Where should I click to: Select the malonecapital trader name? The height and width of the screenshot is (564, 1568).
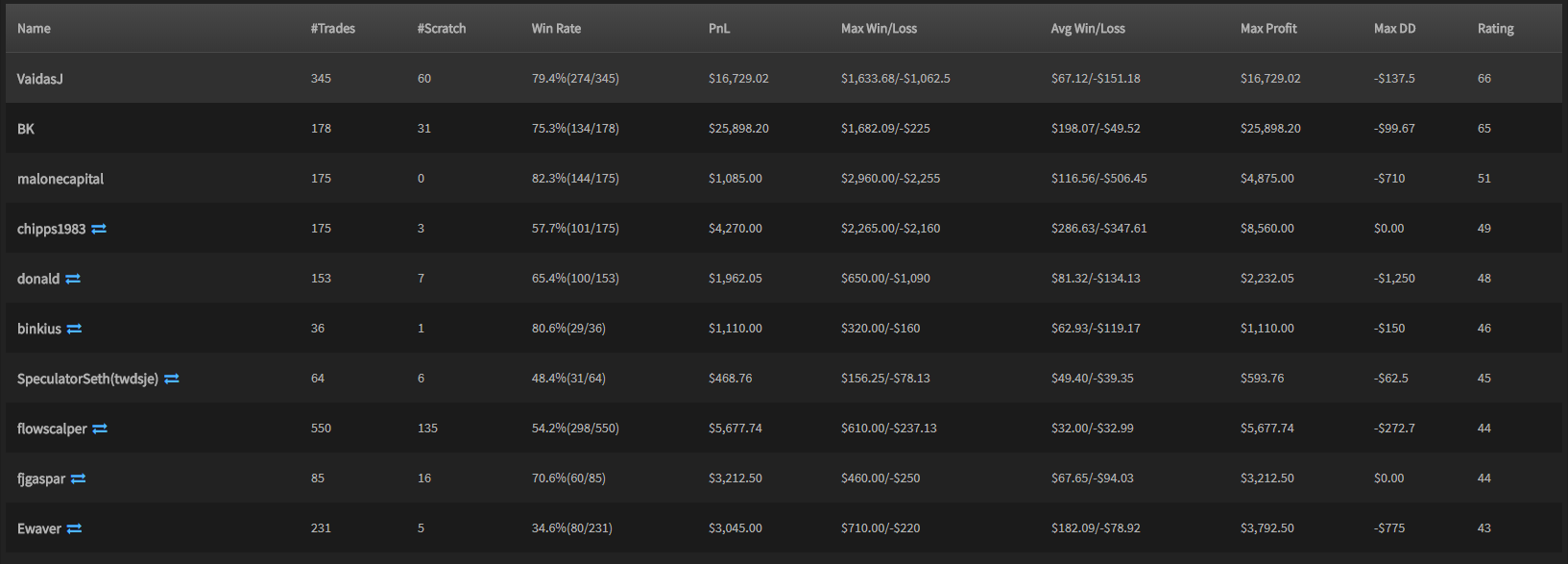point(60,179)
